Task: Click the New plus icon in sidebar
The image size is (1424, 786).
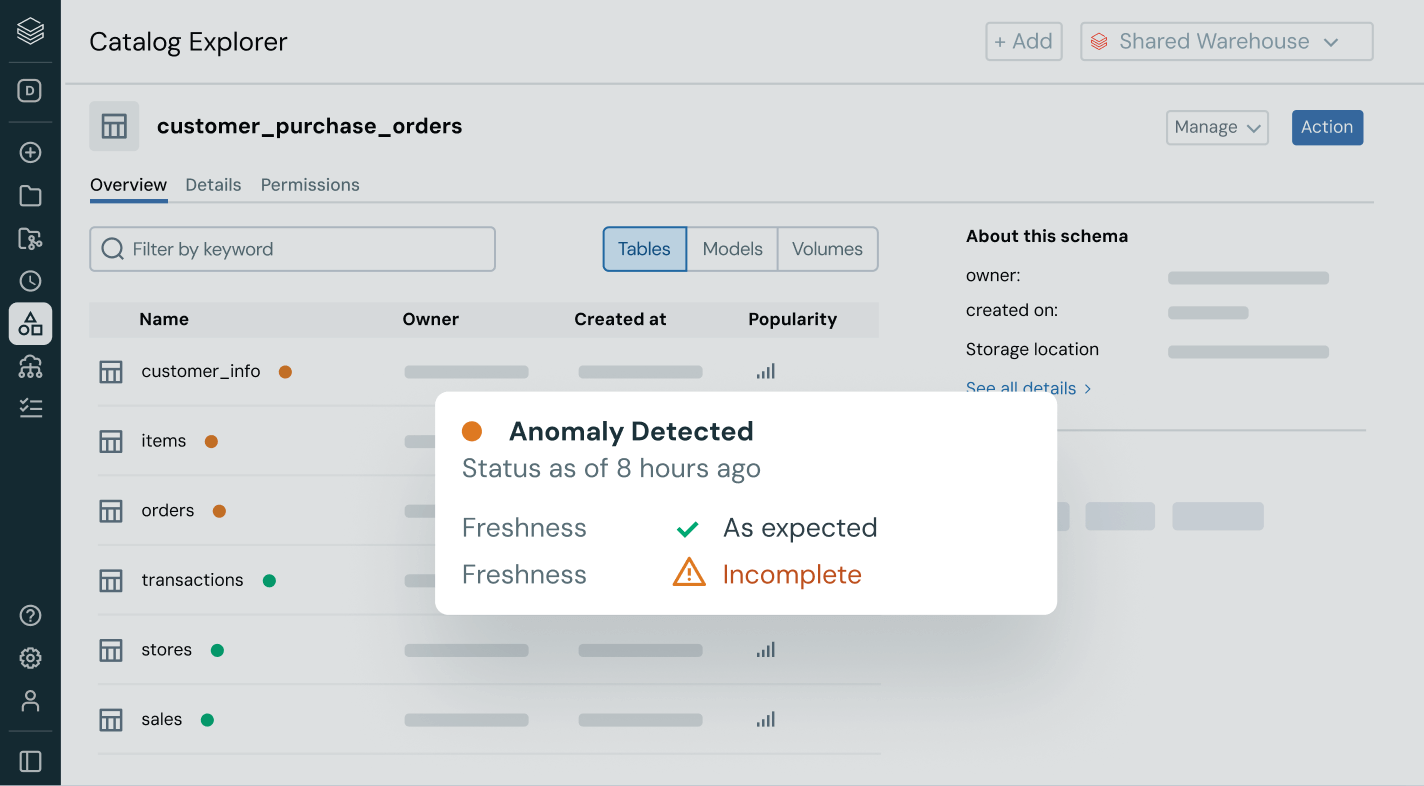Action: coord(30,153)
